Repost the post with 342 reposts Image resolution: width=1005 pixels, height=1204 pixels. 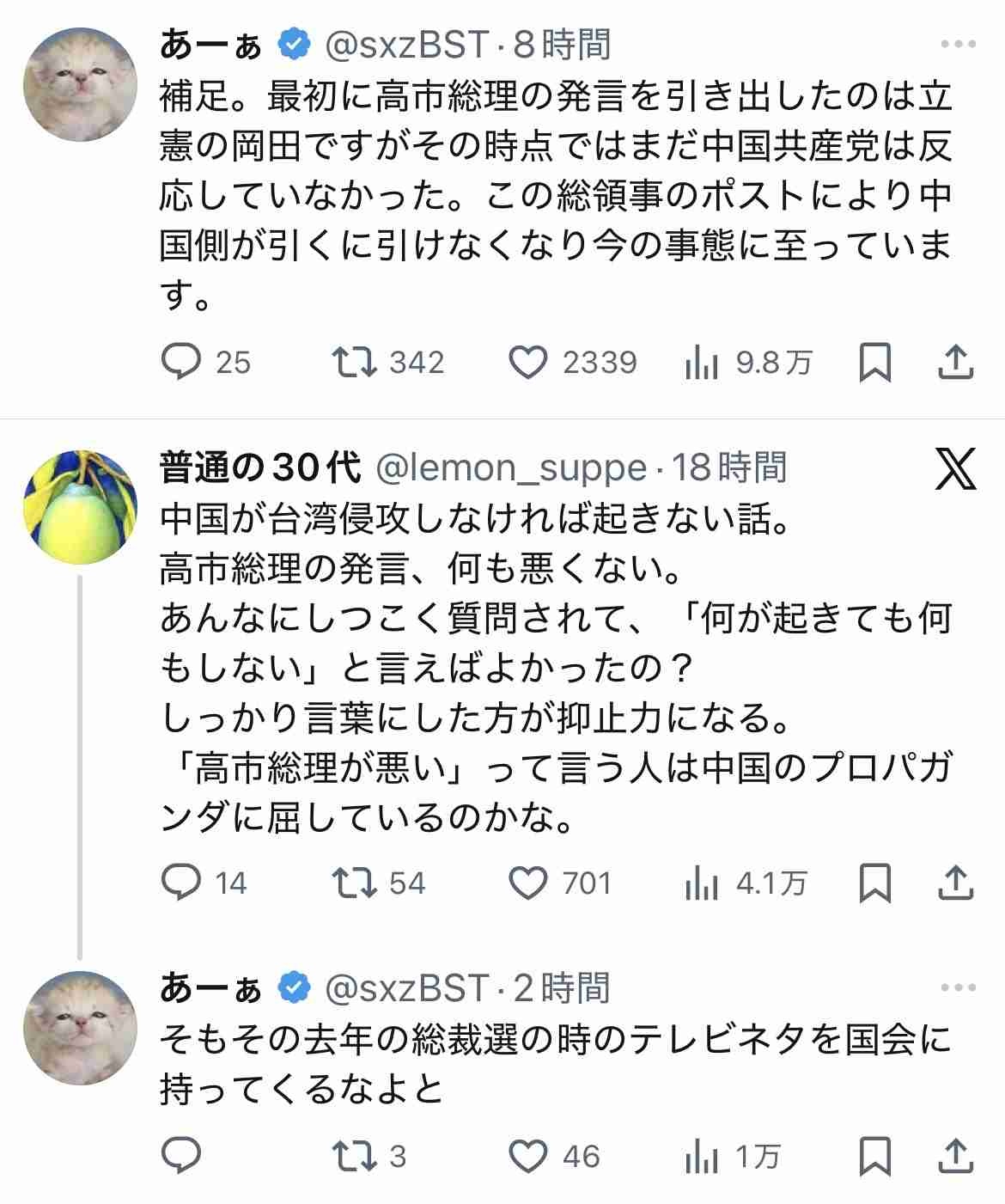[x=355, y=362]
